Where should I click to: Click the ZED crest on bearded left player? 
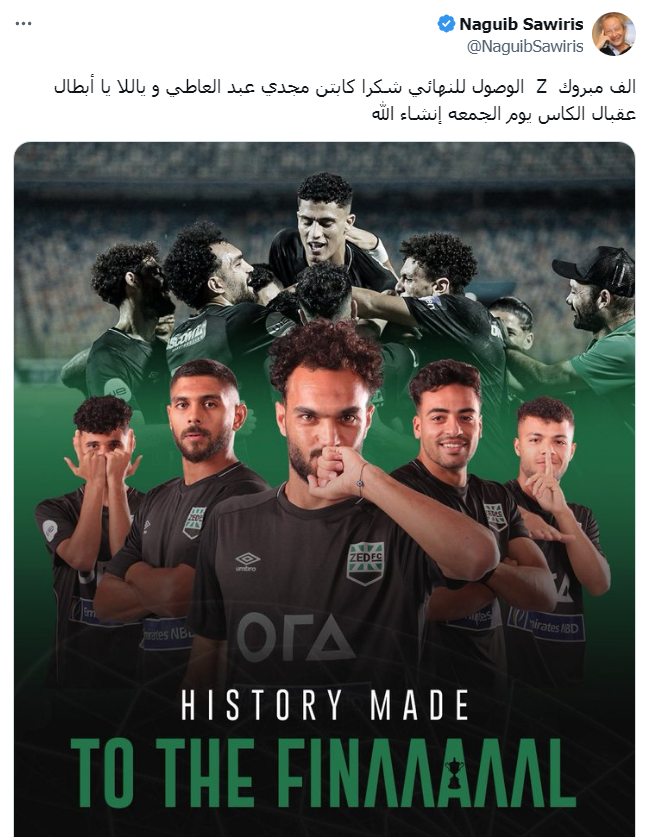pos(194,522)
